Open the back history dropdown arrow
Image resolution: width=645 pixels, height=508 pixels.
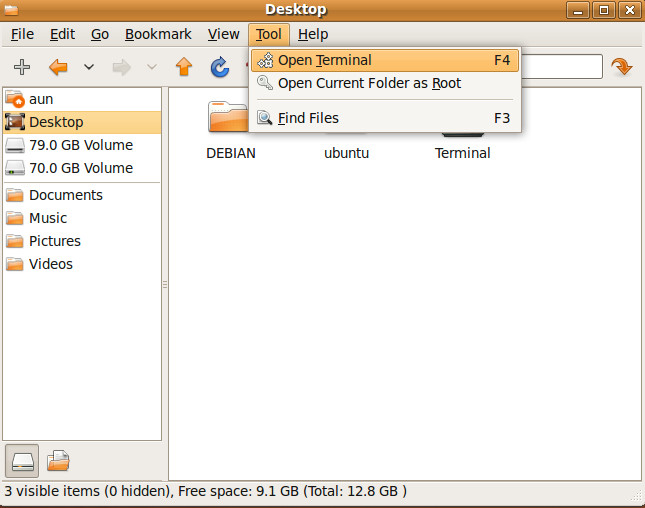[x=89, y=67]
